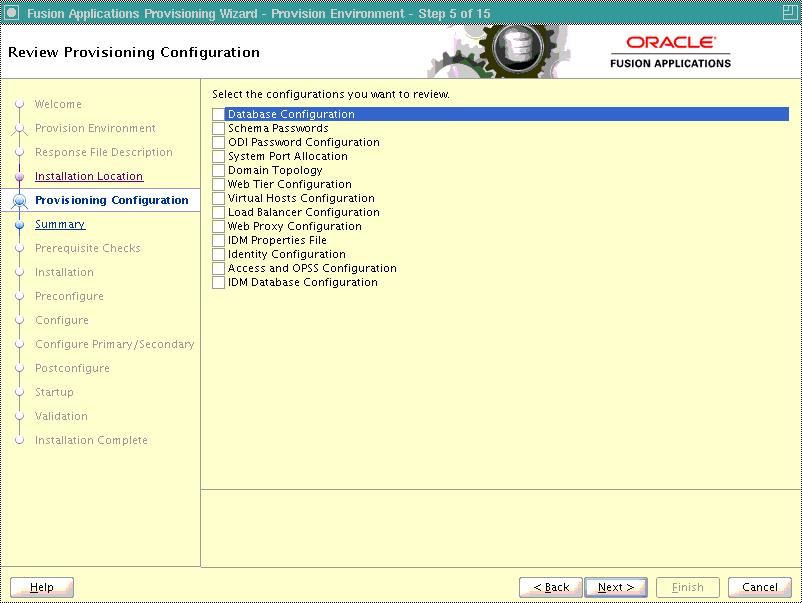Viewport: 802px width, 603px height.
Task: Click the Validation step label
Action: [61, 416]
